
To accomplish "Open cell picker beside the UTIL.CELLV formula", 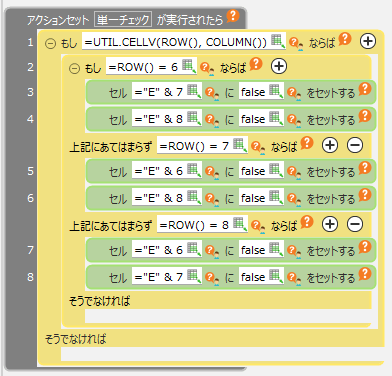I will [278, 41].
